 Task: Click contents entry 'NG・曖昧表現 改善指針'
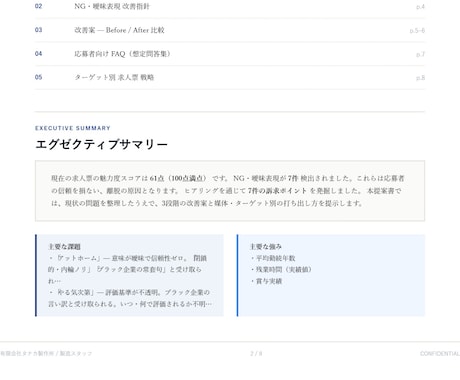pos(112,6)
